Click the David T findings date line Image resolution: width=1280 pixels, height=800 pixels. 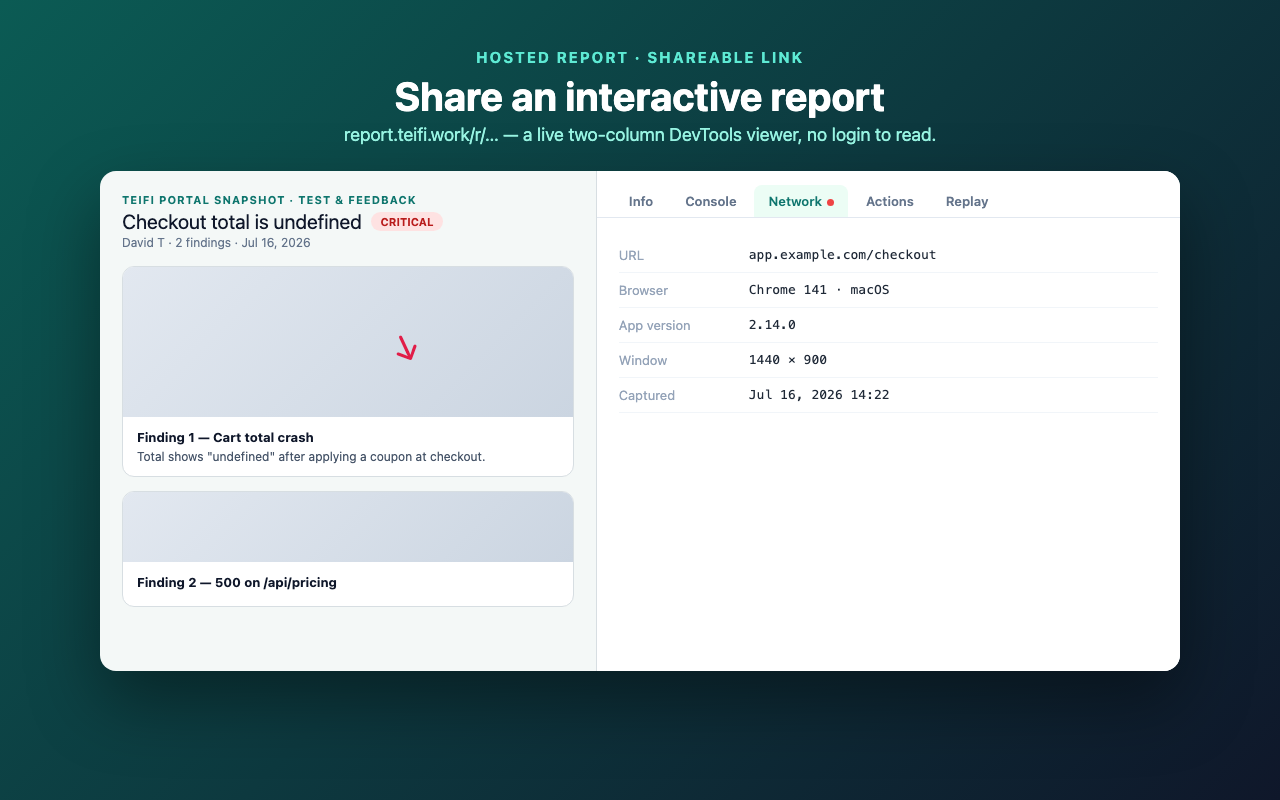(216, 243)
